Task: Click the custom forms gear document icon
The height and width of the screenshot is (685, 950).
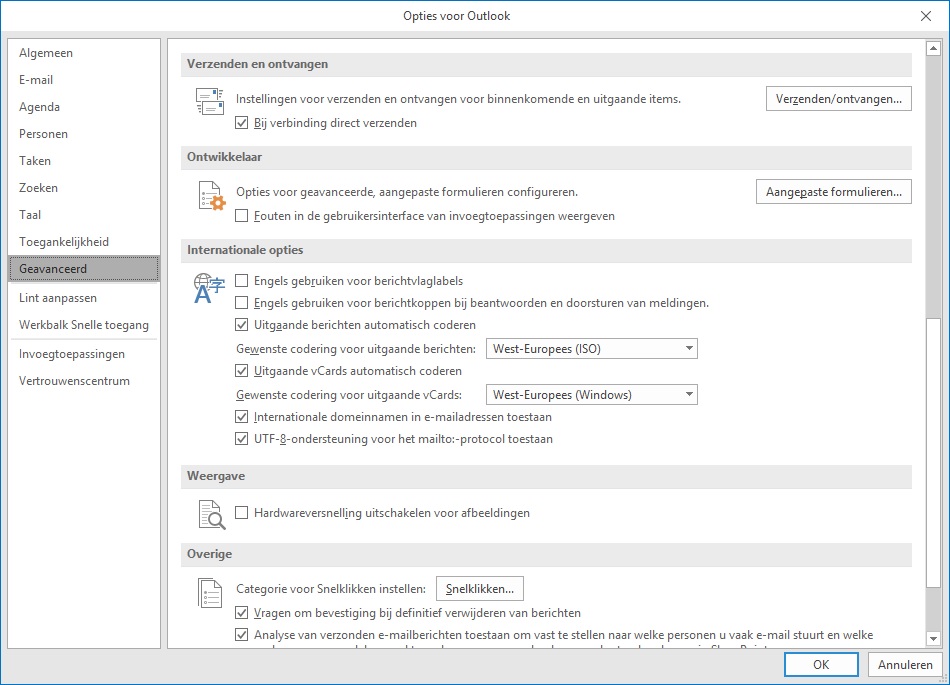Action: click(211, 196)
